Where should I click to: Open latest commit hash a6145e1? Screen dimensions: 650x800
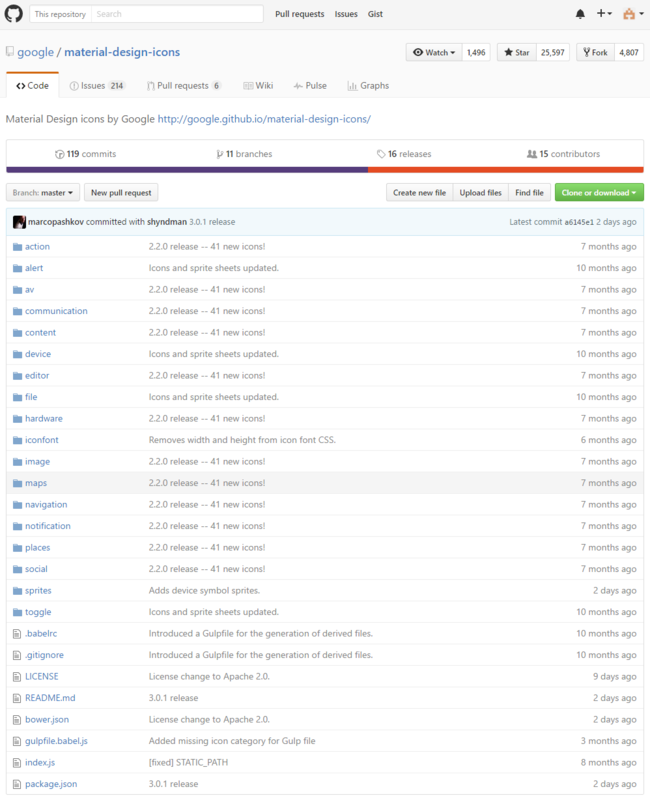[579, 222]
